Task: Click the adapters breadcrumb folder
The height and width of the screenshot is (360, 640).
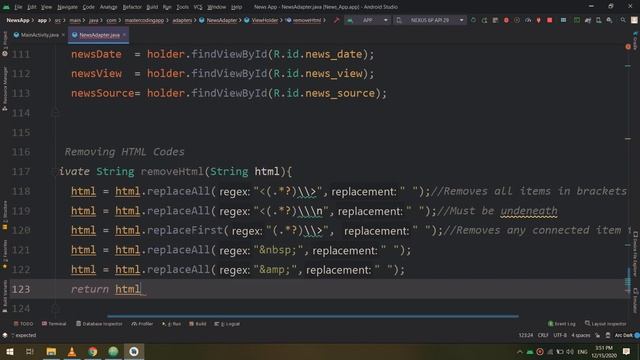Action: click(x=182, y=20)
